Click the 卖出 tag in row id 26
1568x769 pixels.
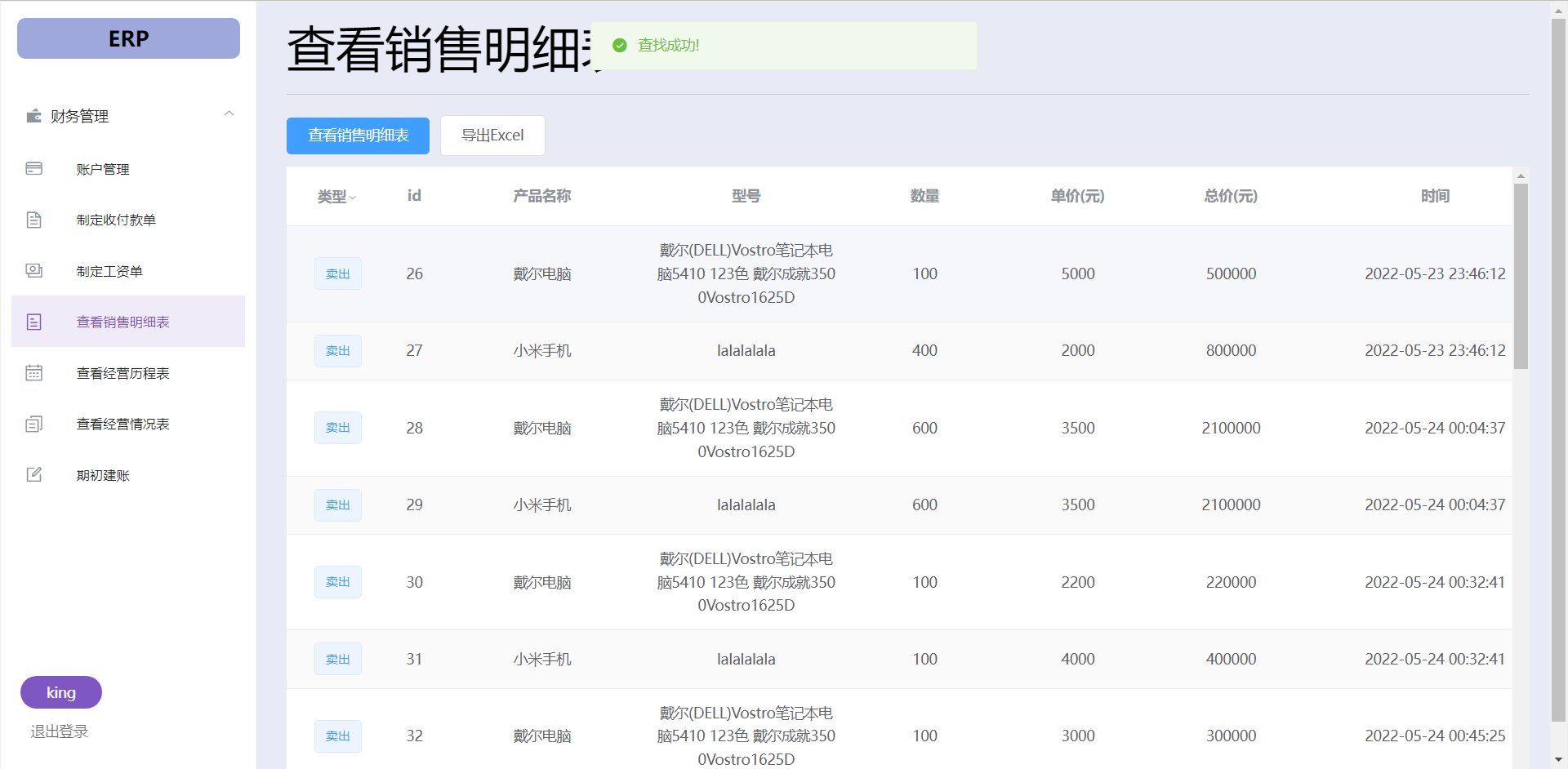(x=338, y=273)
